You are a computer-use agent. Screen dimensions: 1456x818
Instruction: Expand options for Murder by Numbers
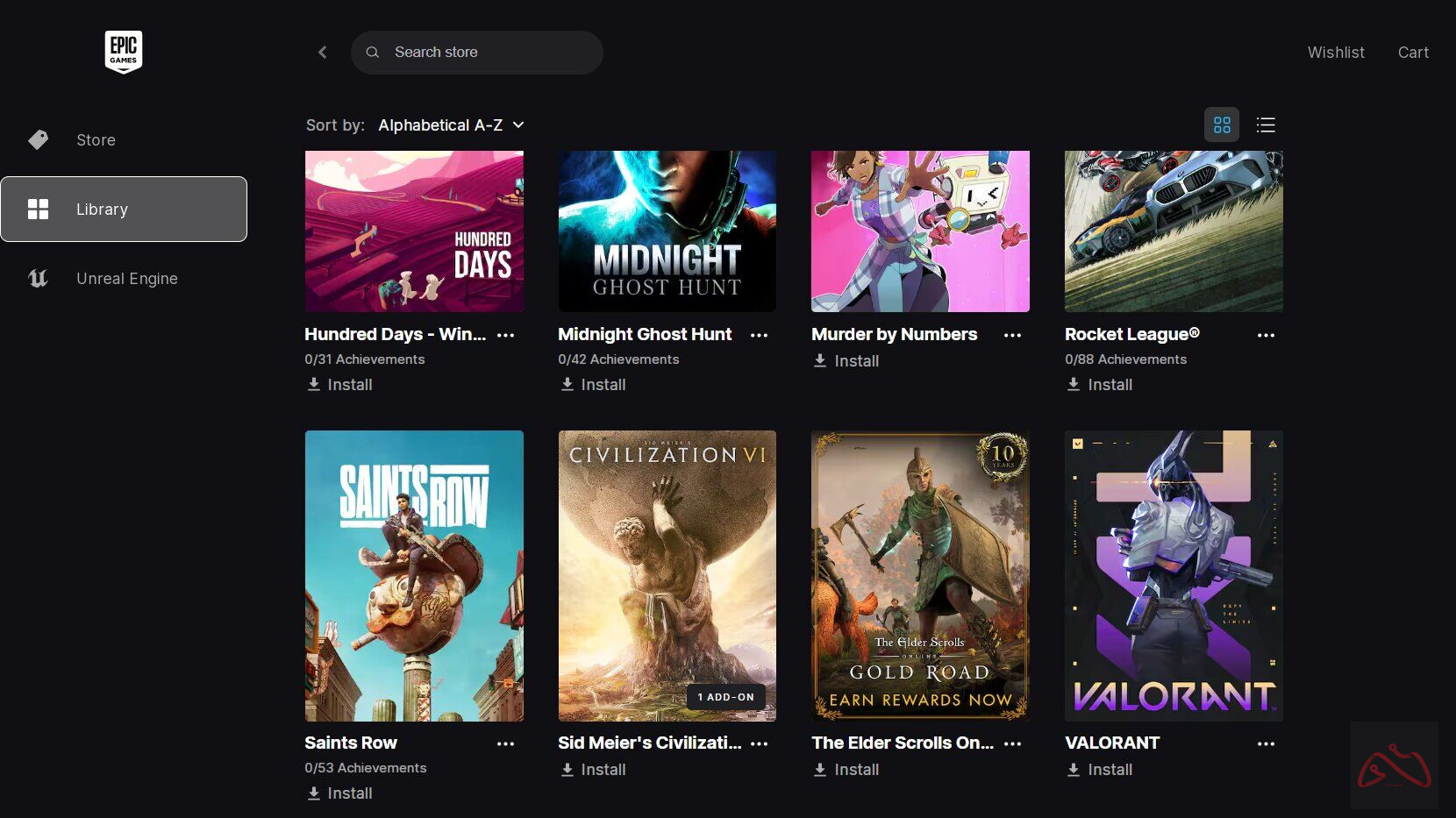click(x=1012, y=335)
